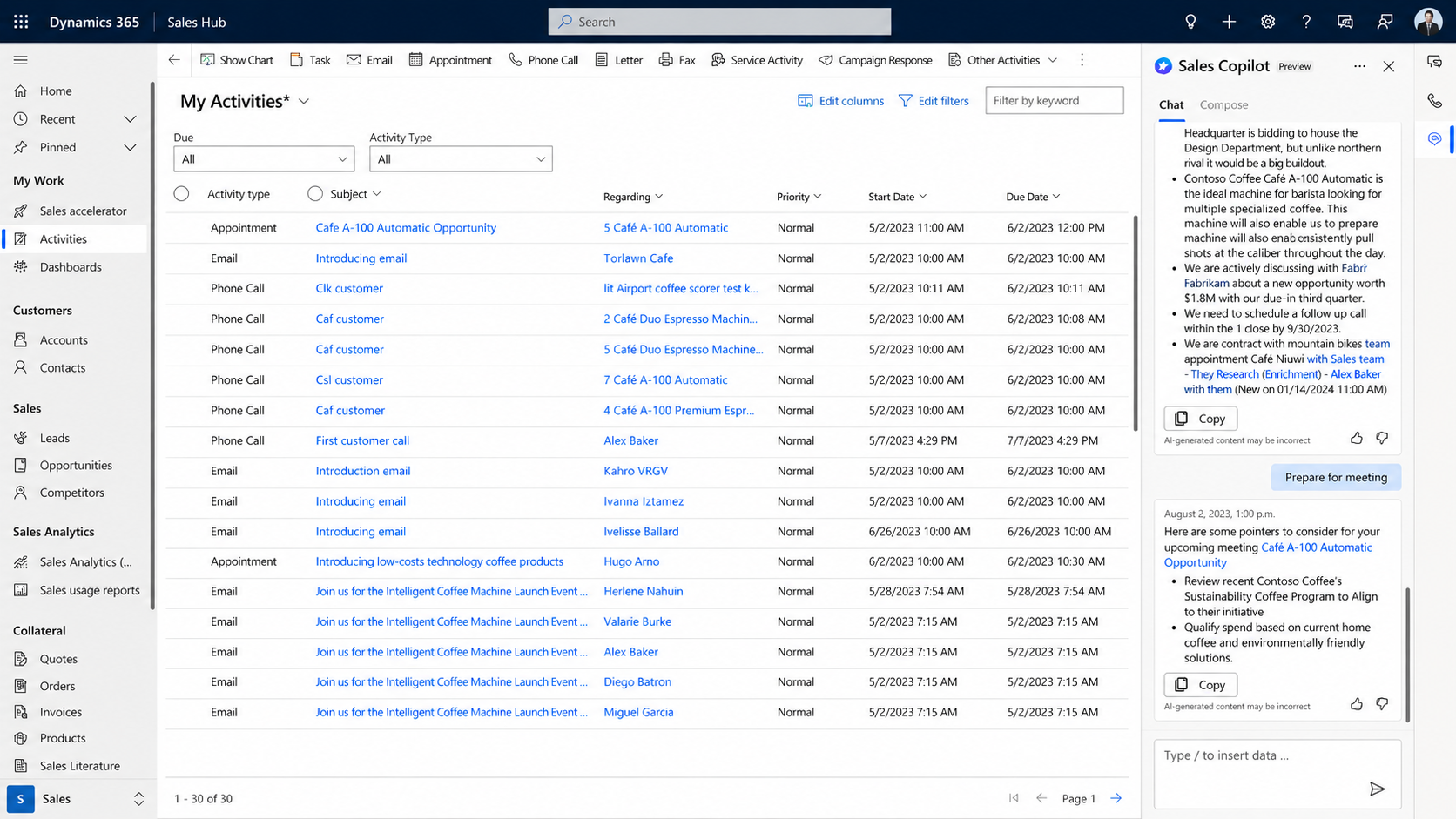The height and width of the screenshot is (819, 1456).
Task: Open the Due filter dropdown
Action: coord(264,159)
